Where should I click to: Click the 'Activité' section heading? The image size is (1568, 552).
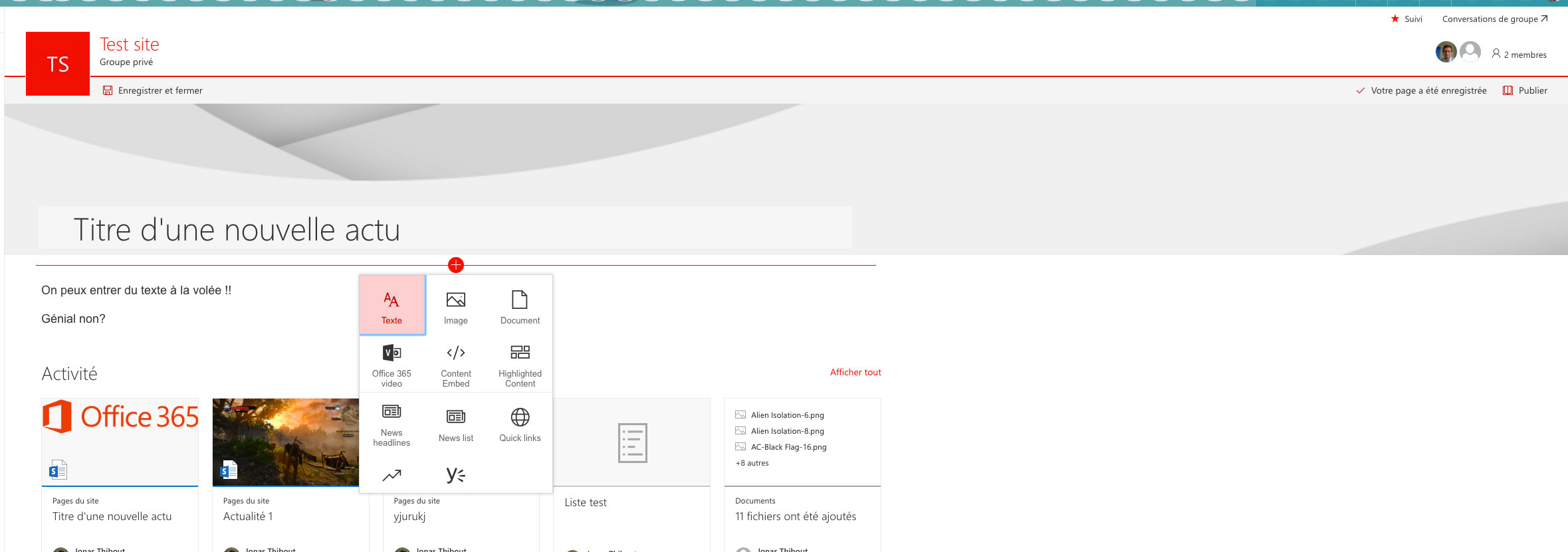click(x=69, y=373)
